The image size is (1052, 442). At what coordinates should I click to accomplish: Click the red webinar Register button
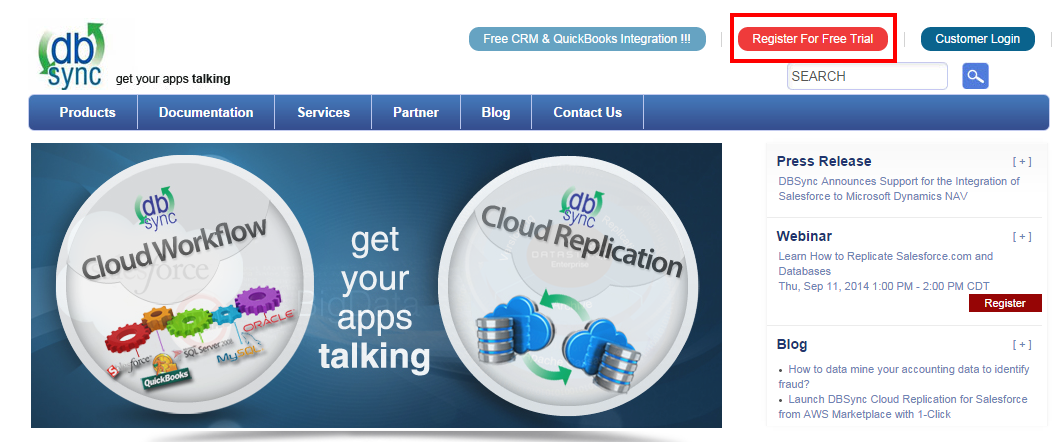pyautogui.click(x=1005, y=303)
